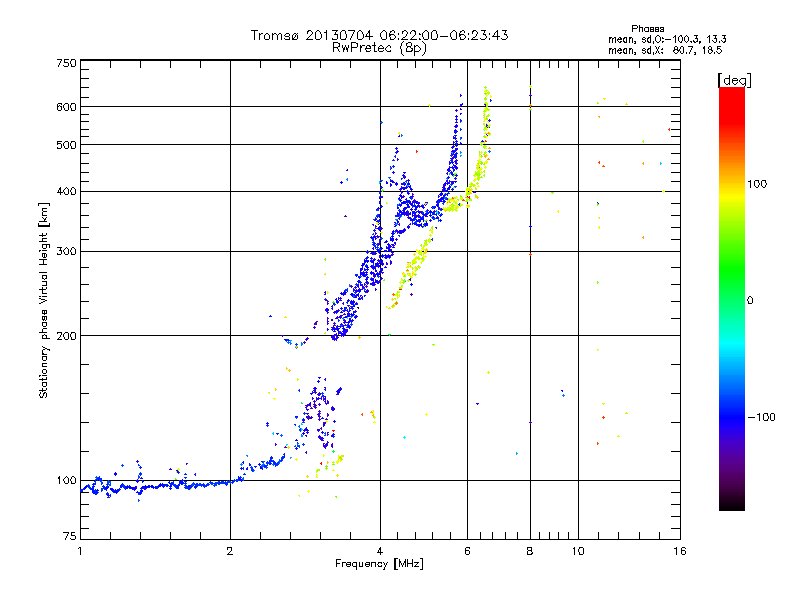The width and height of the screenshot is (800, 600).
Task: Click the colorbar tick label '0'
Action: pyautogui.click(x=750, y=300)
